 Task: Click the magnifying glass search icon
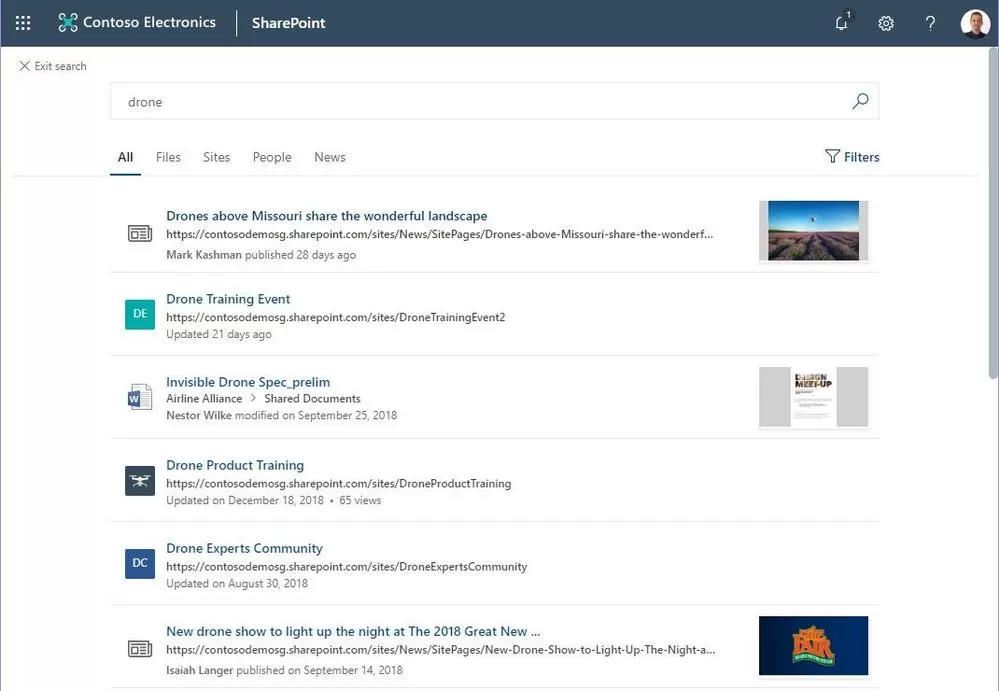860,101
